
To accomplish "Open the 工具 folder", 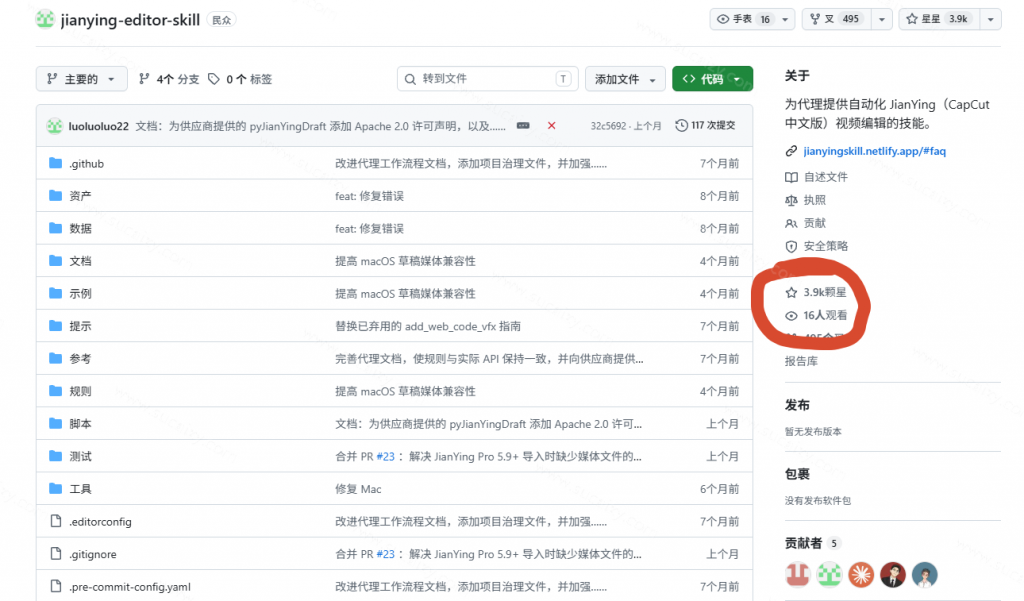I will [x=80, y=489].
